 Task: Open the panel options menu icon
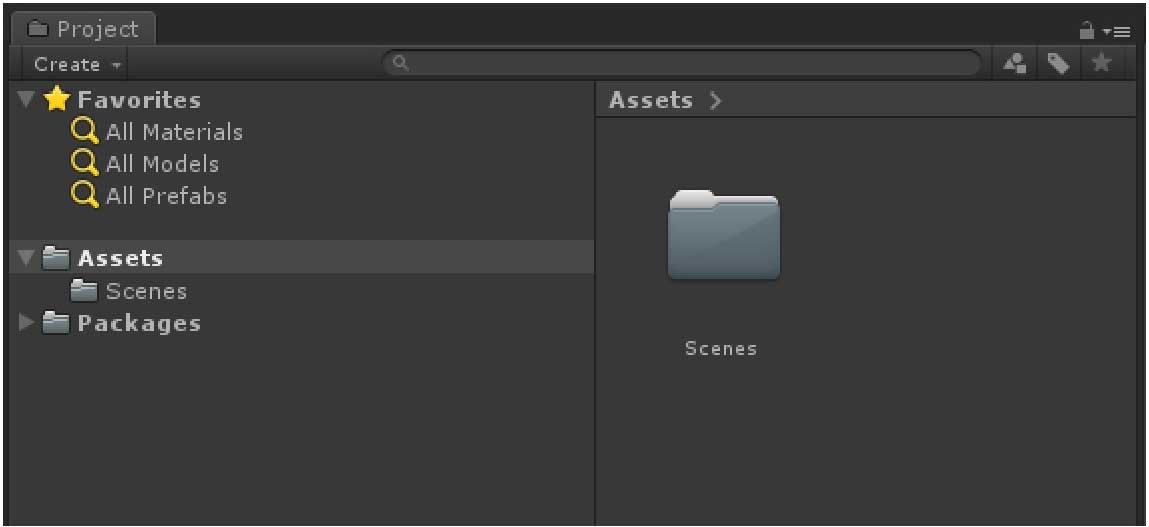(1117, 32)
